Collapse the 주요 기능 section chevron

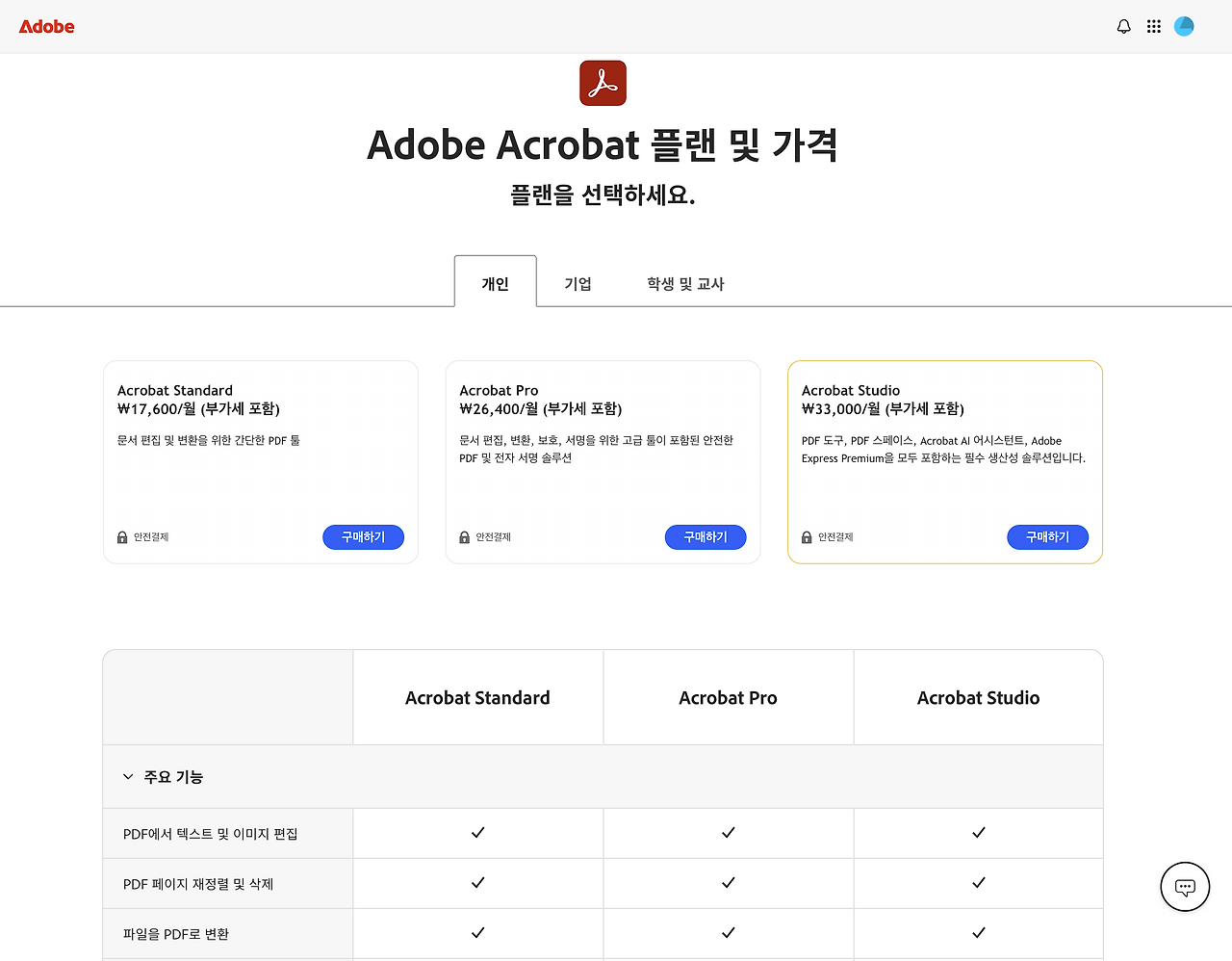coord(128,777)
